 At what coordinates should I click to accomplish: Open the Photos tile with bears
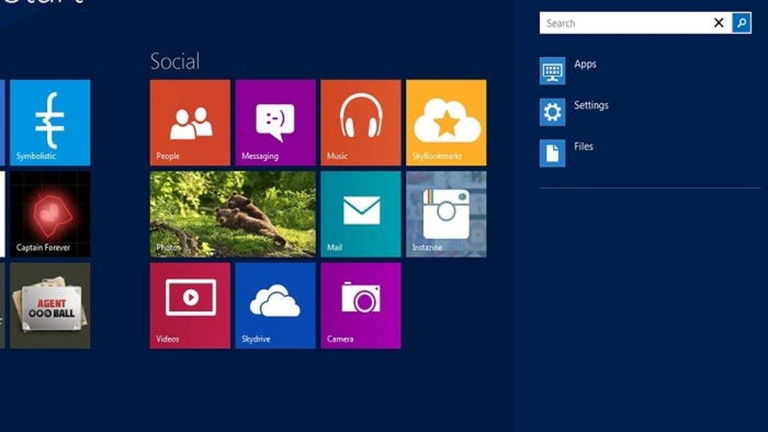pyautogui.click(x=233, y=214)
